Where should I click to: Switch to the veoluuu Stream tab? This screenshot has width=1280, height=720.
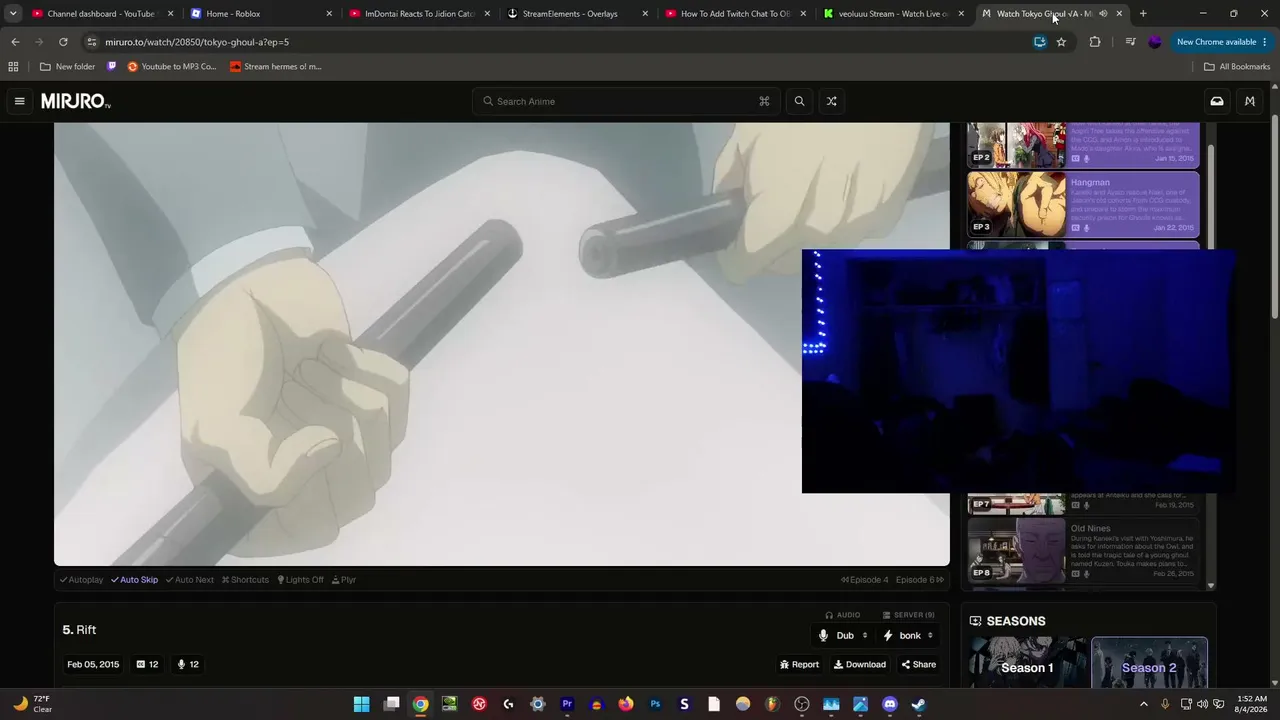[894, 14]
